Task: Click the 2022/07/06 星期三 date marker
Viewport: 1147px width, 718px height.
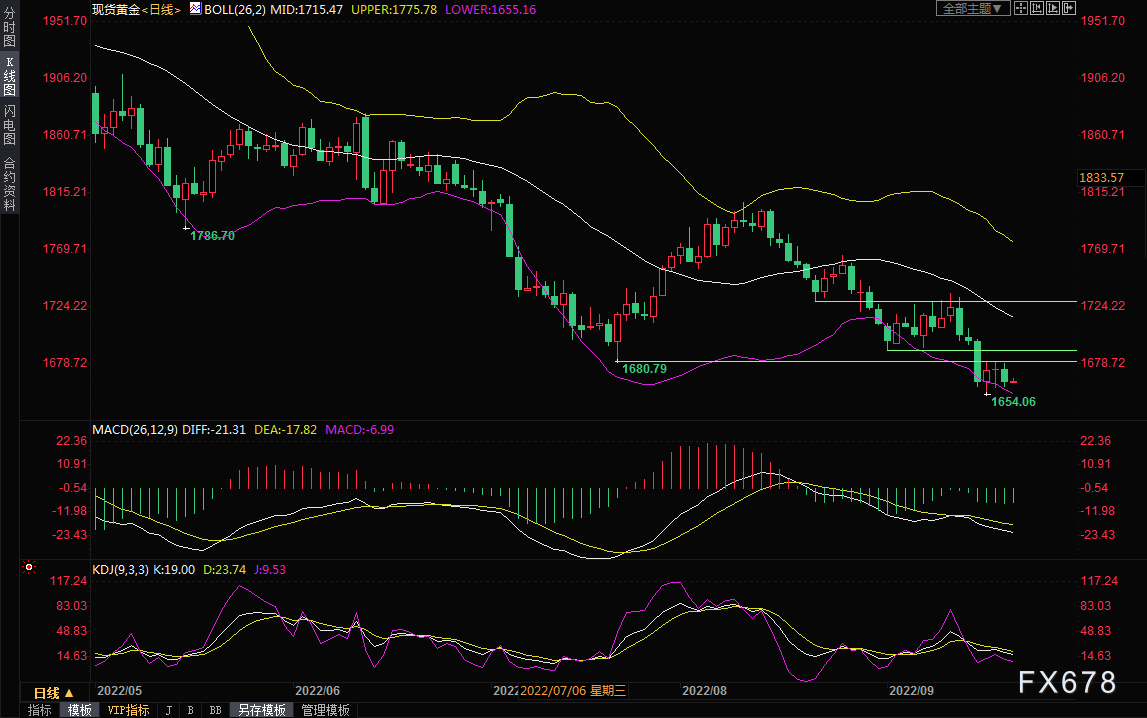Action: tap(573, 690)
